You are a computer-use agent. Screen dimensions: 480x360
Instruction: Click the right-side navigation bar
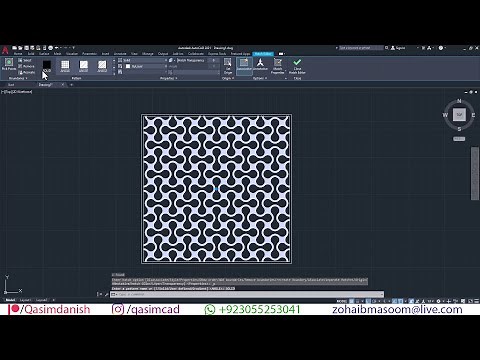coord(475,173)
